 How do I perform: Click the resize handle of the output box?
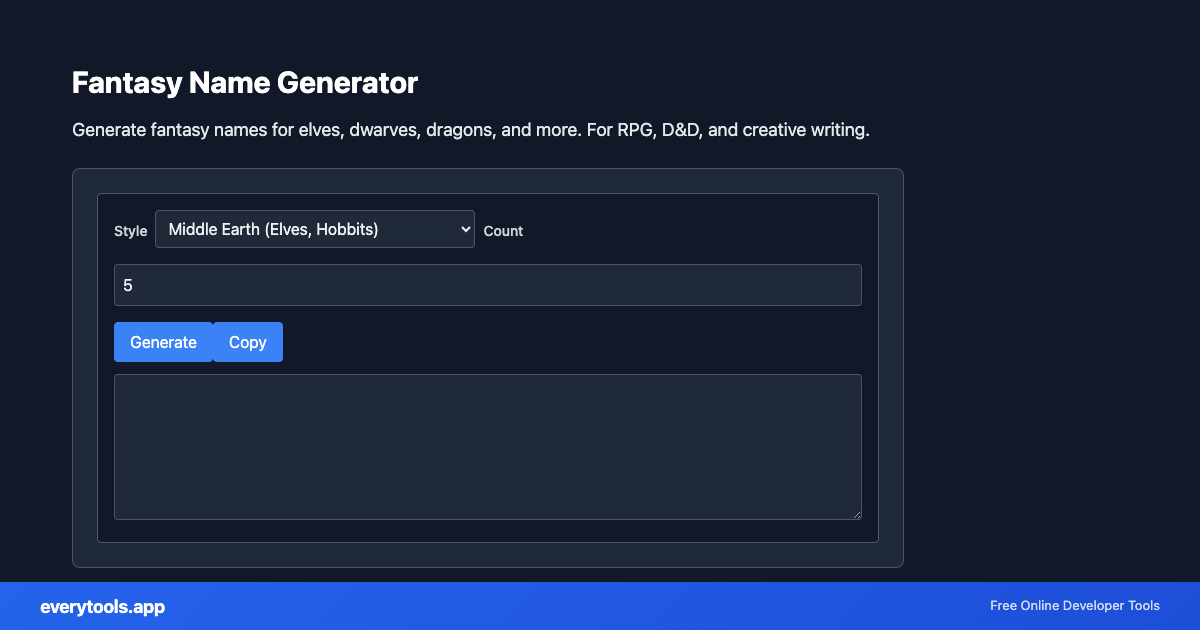tap(857, 514)
